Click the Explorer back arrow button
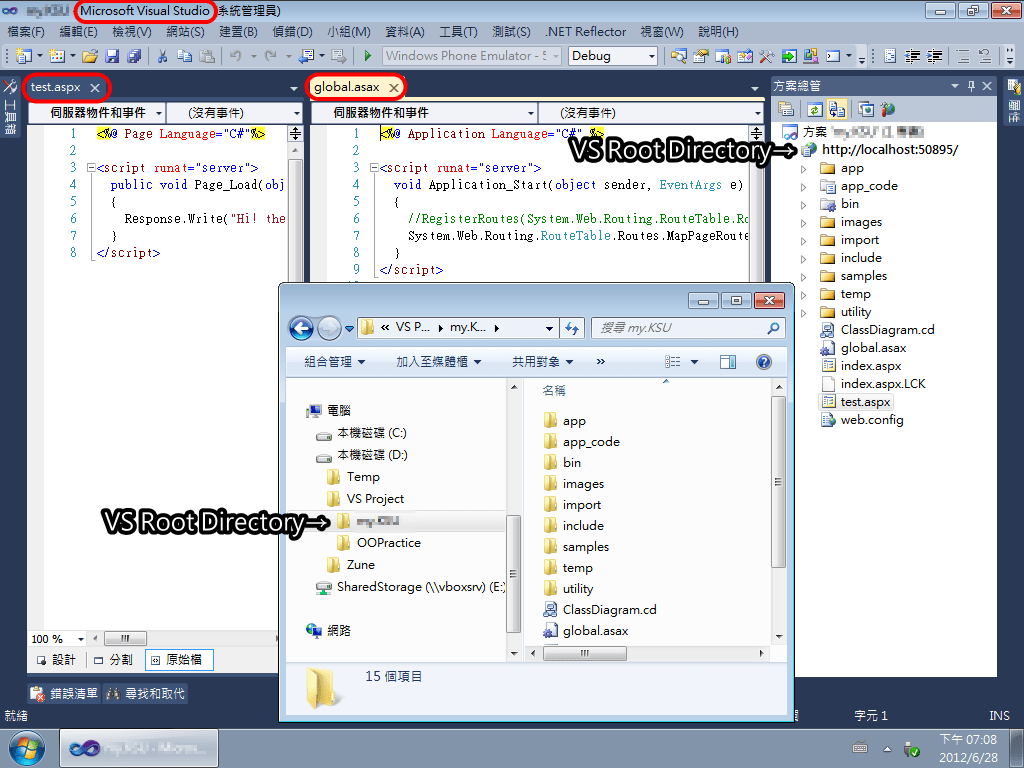The image size is (1024, 768). [301, 328]
